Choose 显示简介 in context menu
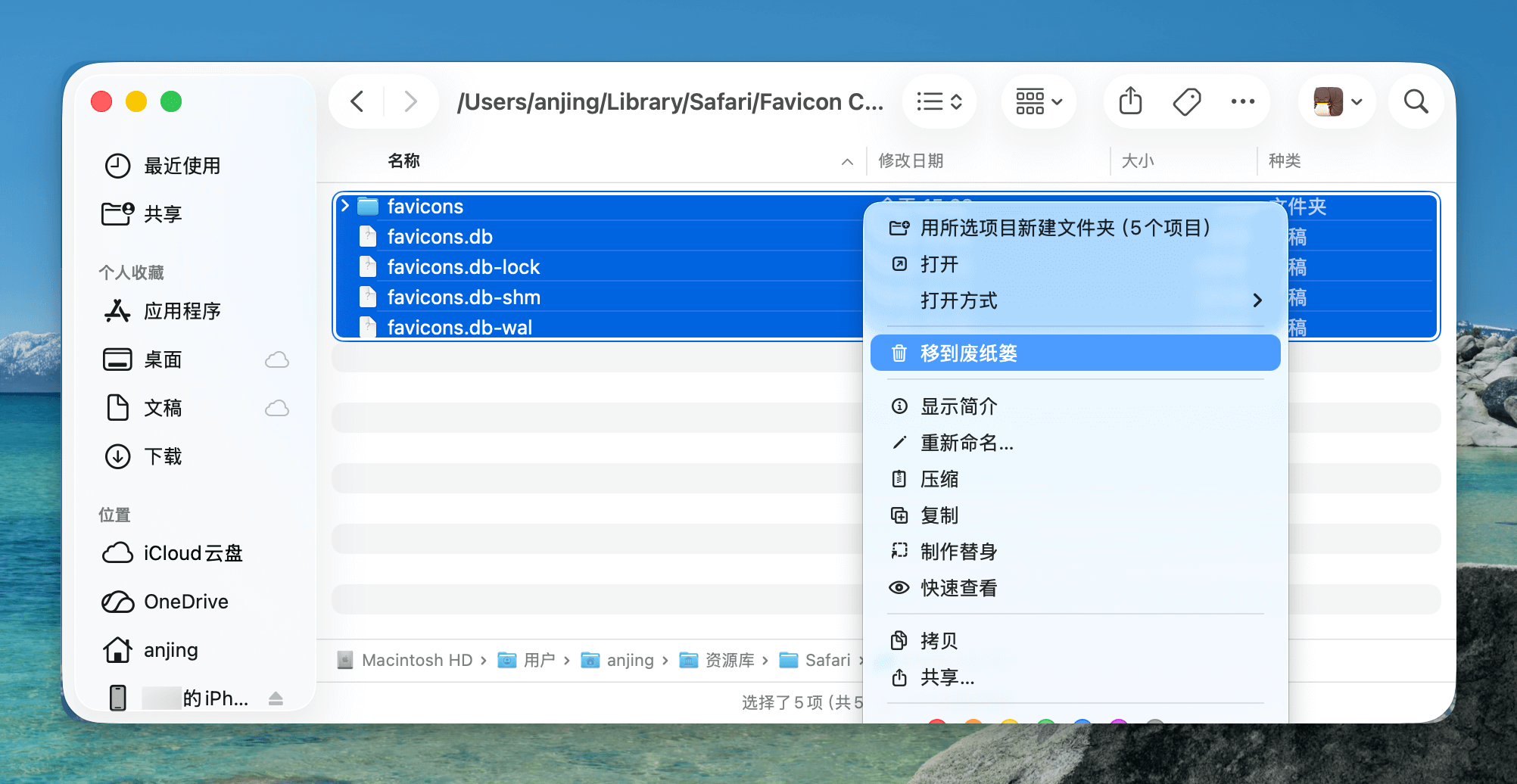This screenshot has width=1517, height=784. [x=1075, y=406]
